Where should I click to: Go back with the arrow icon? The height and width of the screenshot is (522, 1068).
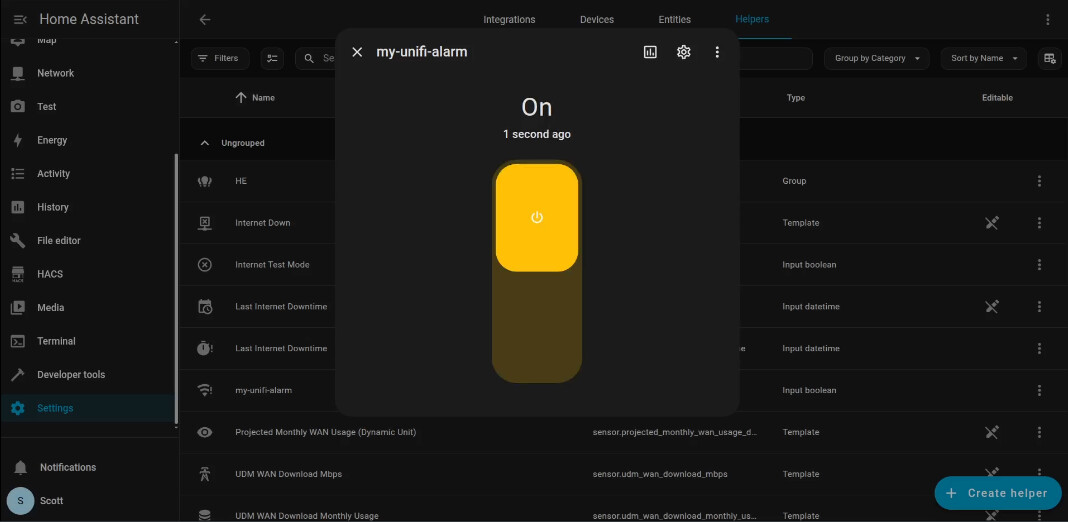point(205,19)
